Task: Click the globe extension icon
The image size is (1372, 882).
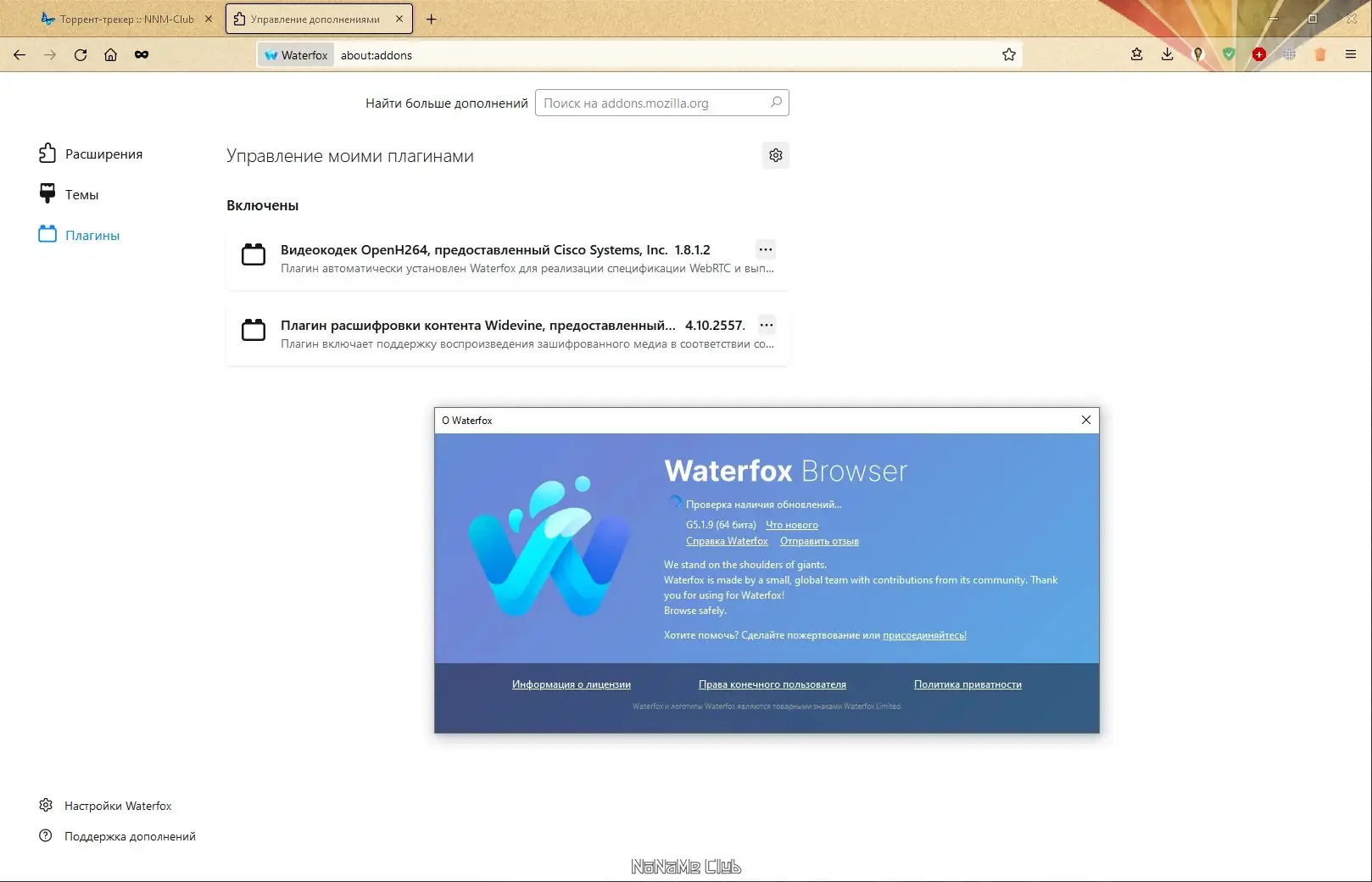Action: [x=1290, y=54]
